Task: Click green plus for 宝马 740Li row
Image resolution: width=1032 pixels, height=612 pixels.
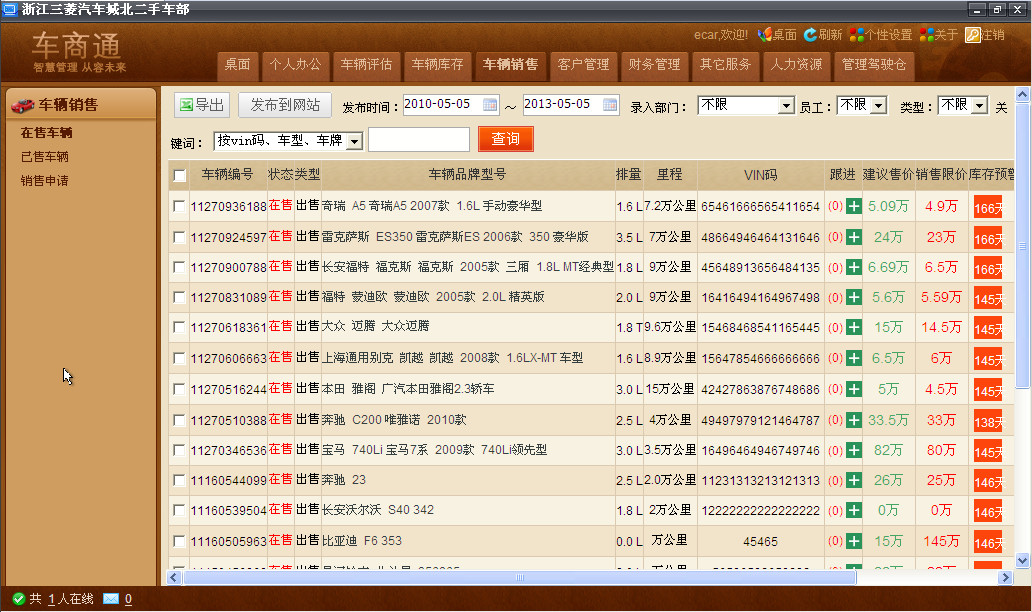Action: click(854, 450)
